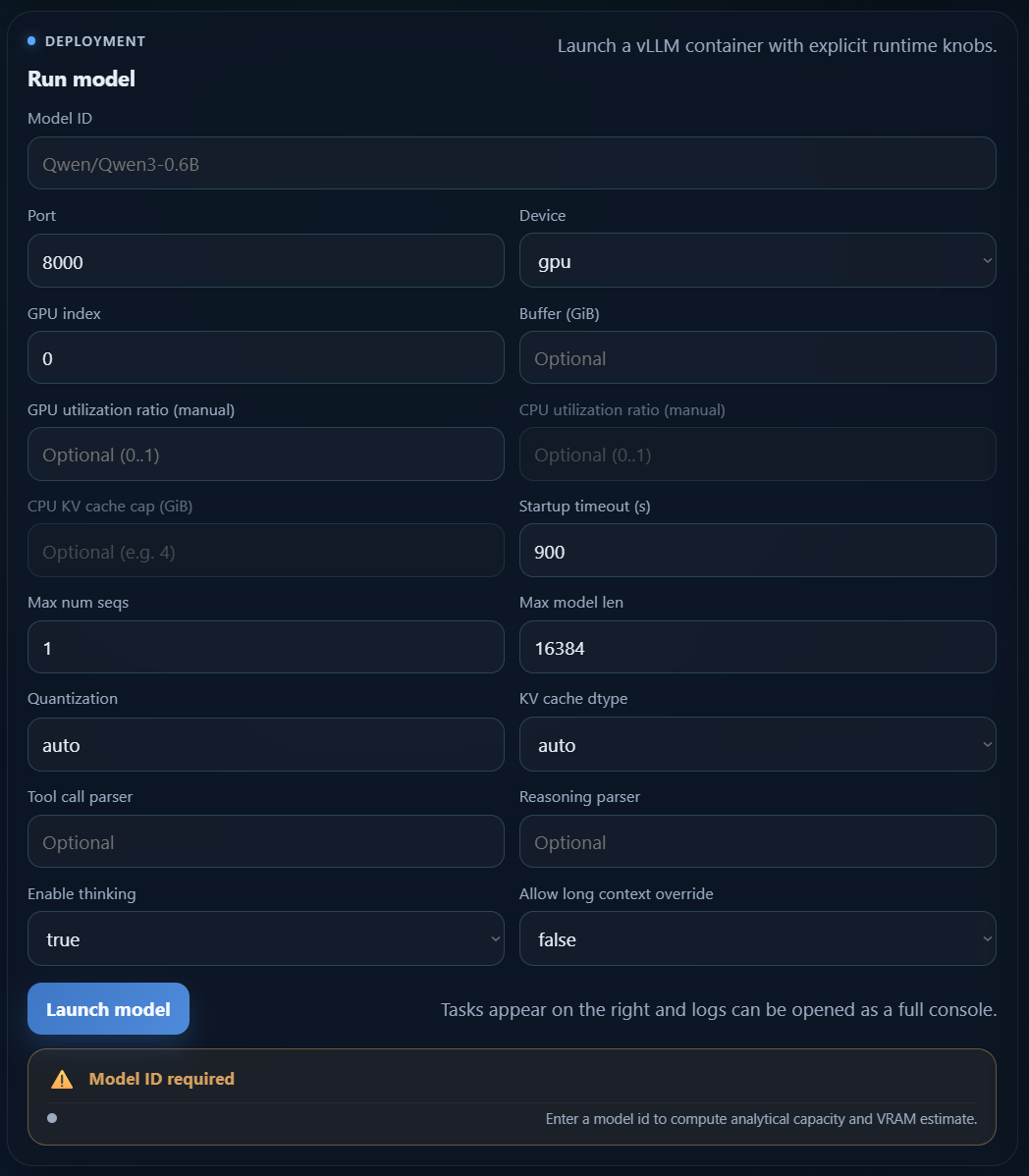Click the gray status dot in alert box

(52, 1118)
